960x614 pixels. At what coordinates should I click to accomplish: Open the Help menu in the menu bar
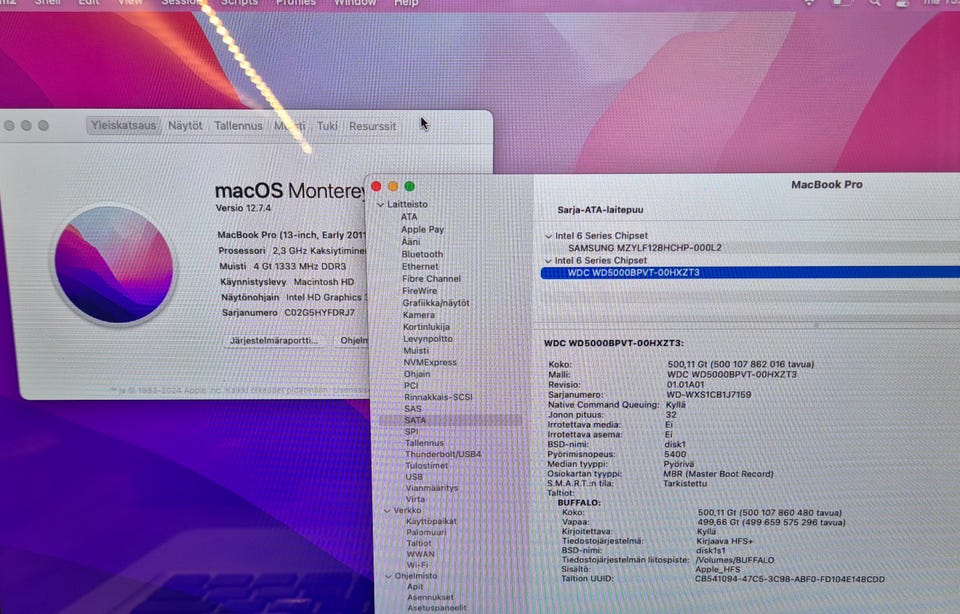406,3
